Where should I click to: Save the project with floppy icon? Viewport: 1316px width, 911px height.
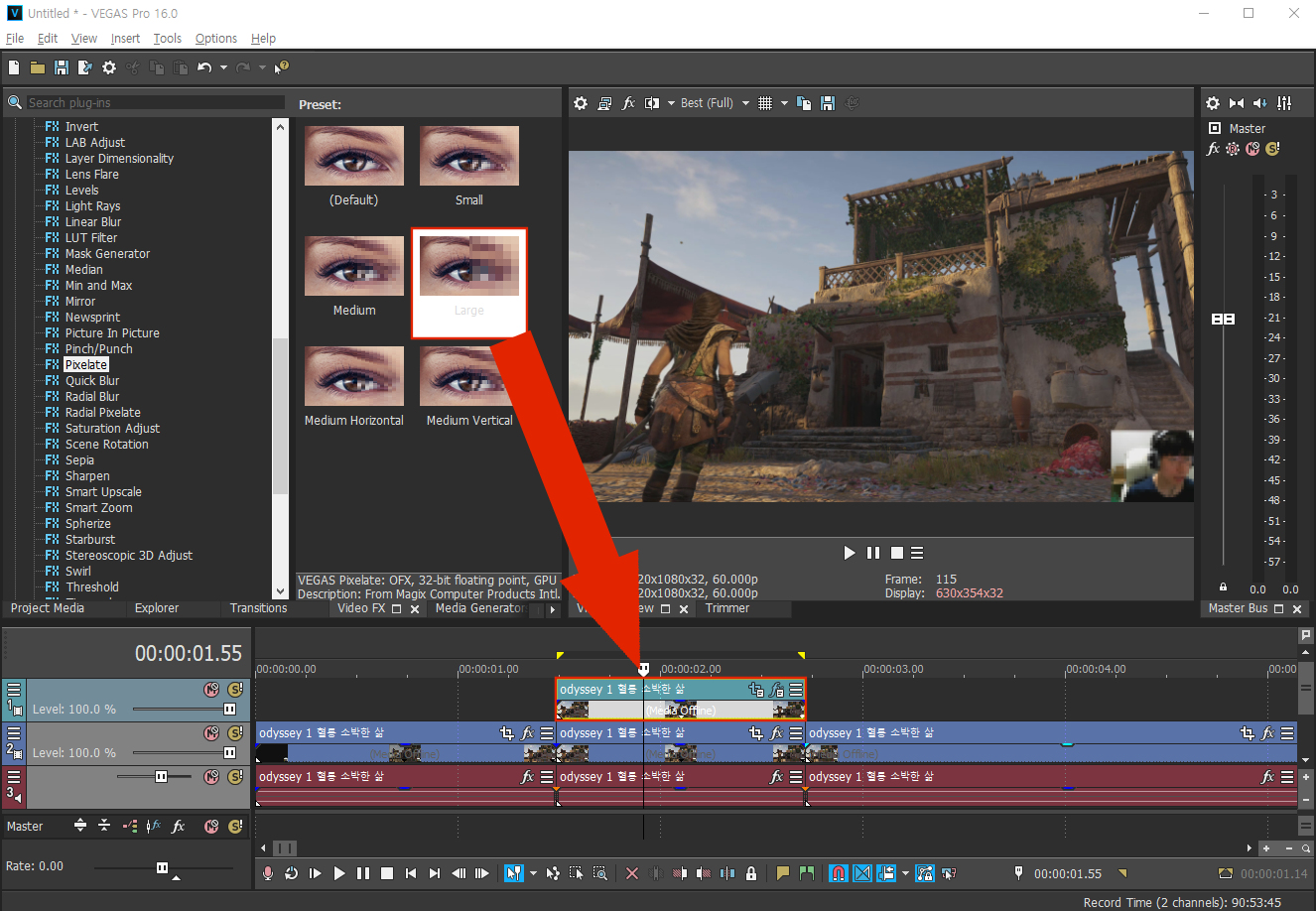[x=62, y=67]
